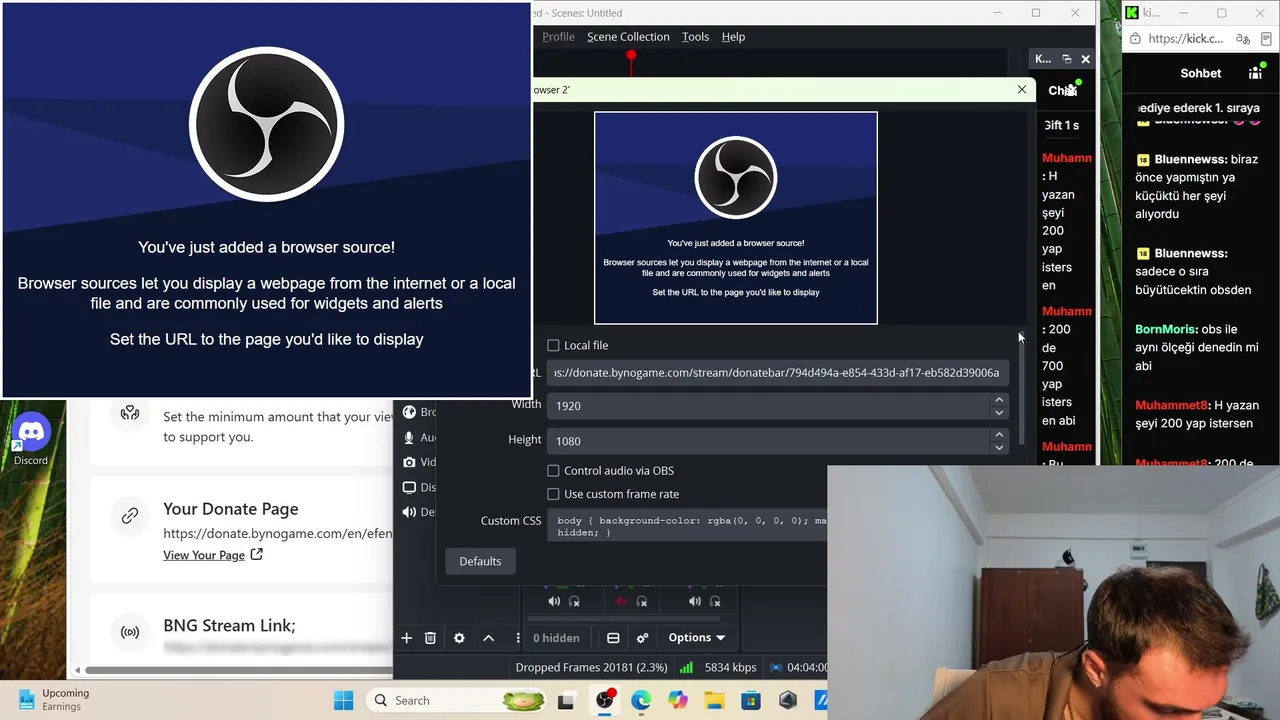
Task: Click the Kick browser address bar URL
Action: [1185, 39]
